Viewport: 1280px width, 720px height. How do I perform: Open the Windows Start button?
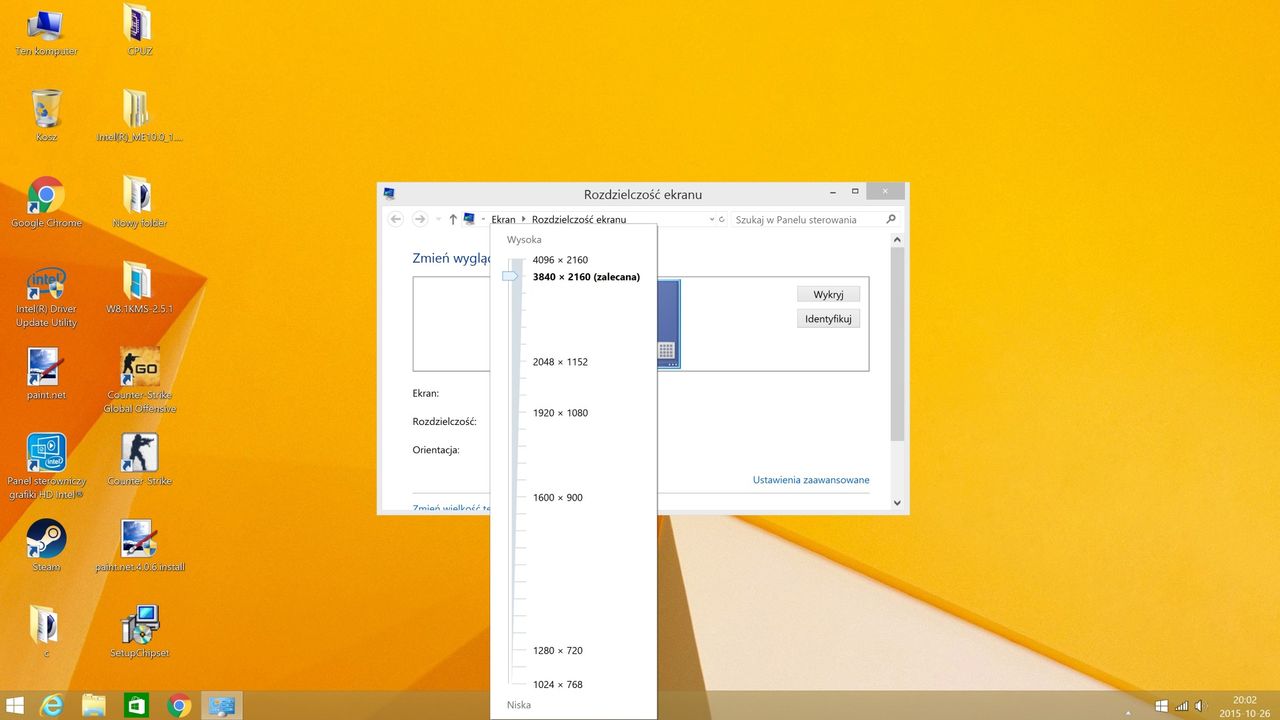click(15, 705)
